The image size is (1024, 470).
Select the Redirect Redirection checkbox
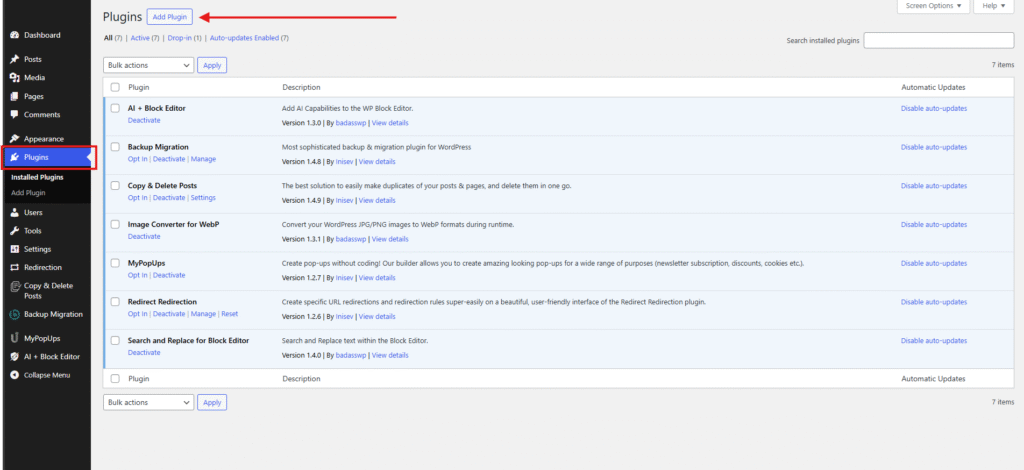click(115, 302)
